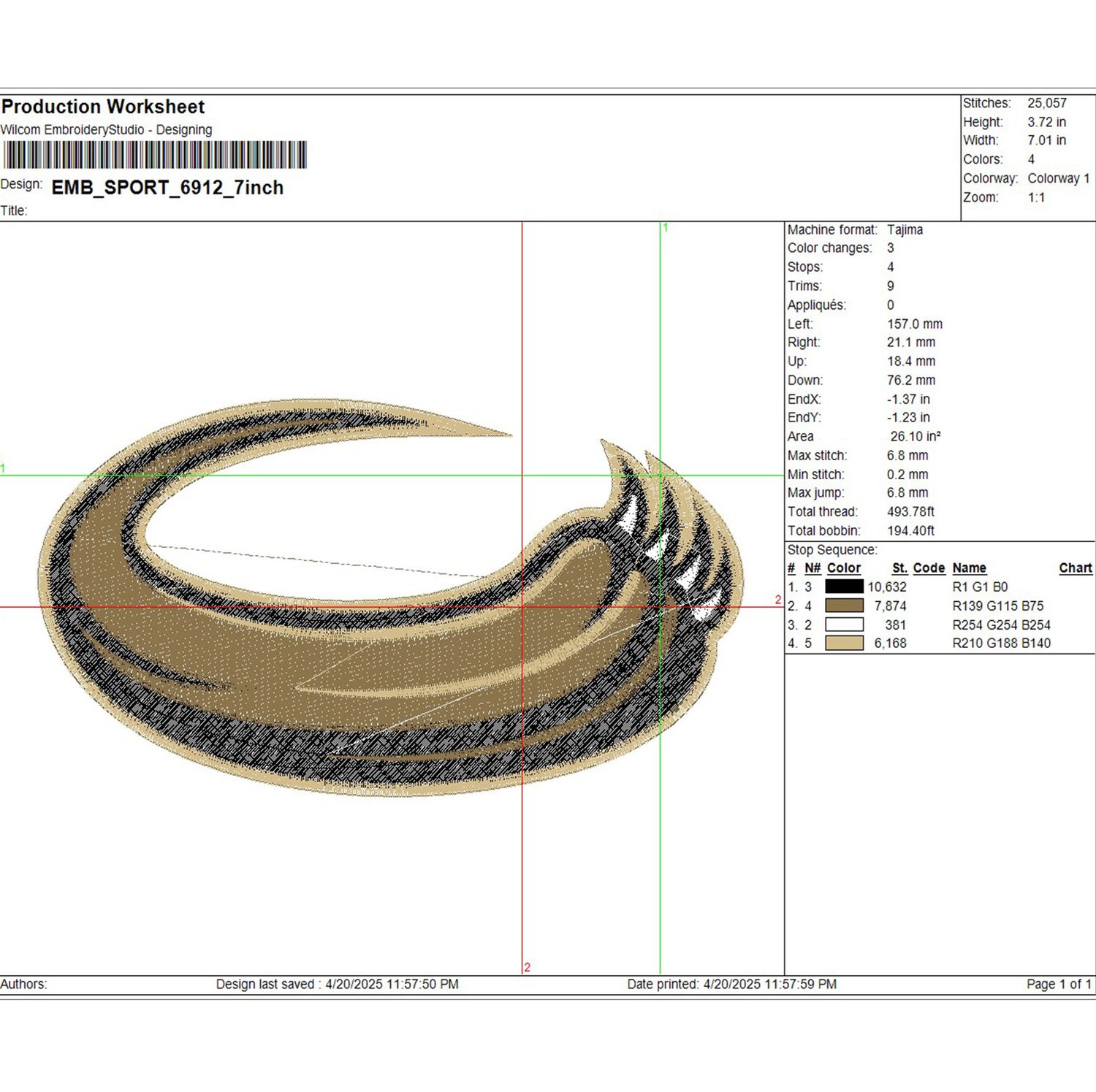
Task: Select Total thread value 493.78ft
Action: pyautogui.click(x=910, y=512)
